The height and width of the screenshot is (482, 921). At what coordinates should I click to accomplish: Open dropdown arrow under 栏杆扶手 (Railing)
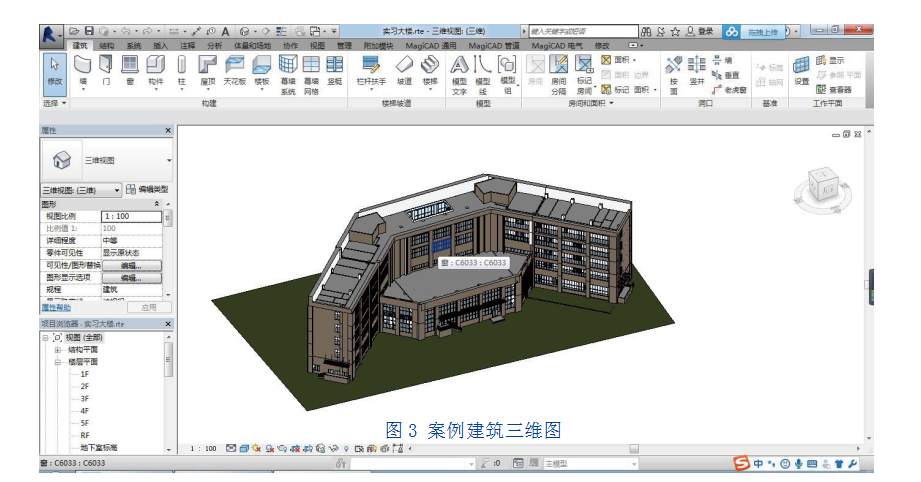tap(371, 90)
